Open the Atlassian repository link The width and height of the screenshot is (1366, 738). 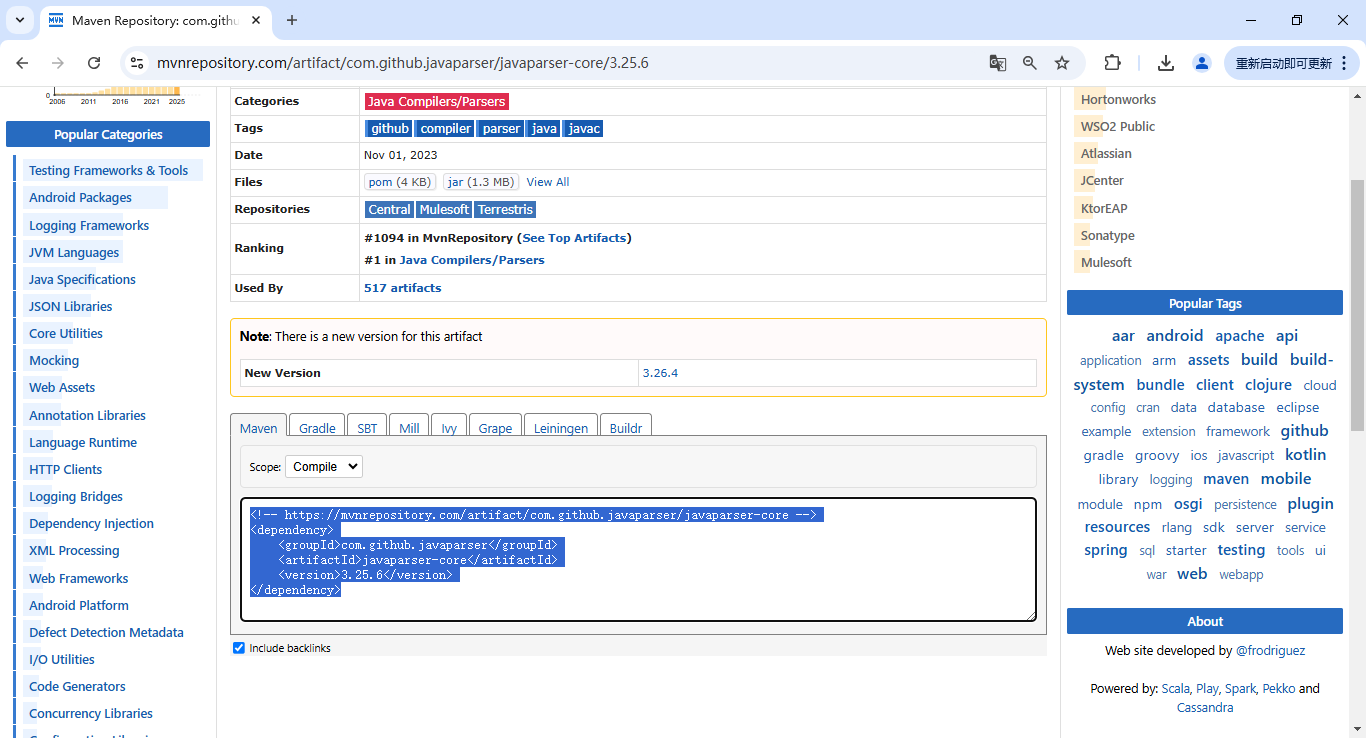point(1106,153)
